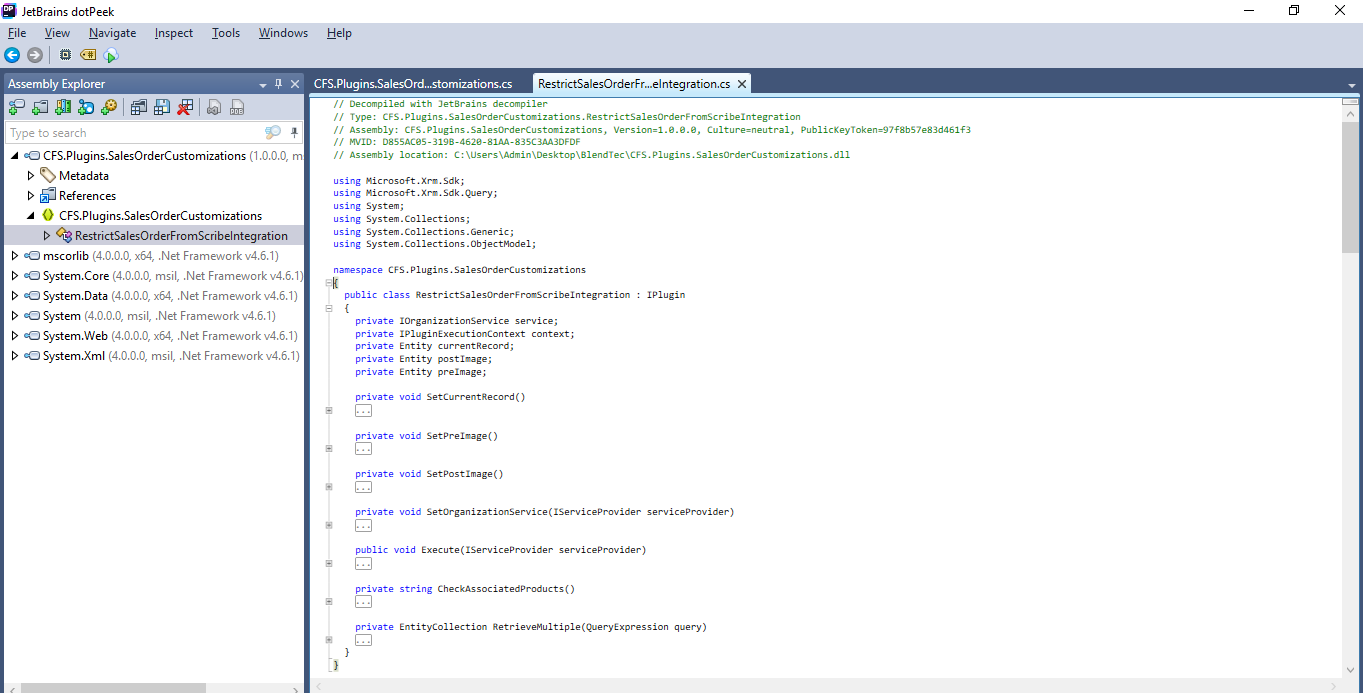Toggle auto-hide pin on Assembly Explorer panel
The image size is (1363, 693).
(x=279, y=84)
